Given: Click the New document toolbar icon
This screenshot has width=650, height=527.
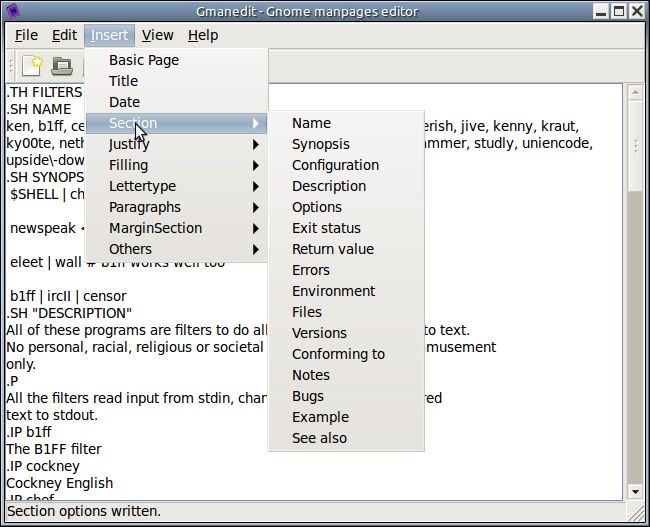Looking at the screenshot, I should [32, 66].
